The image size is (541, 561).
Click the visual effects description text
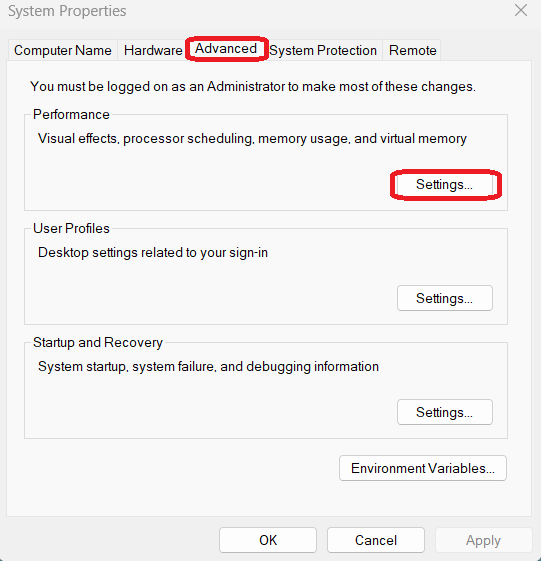252,139
